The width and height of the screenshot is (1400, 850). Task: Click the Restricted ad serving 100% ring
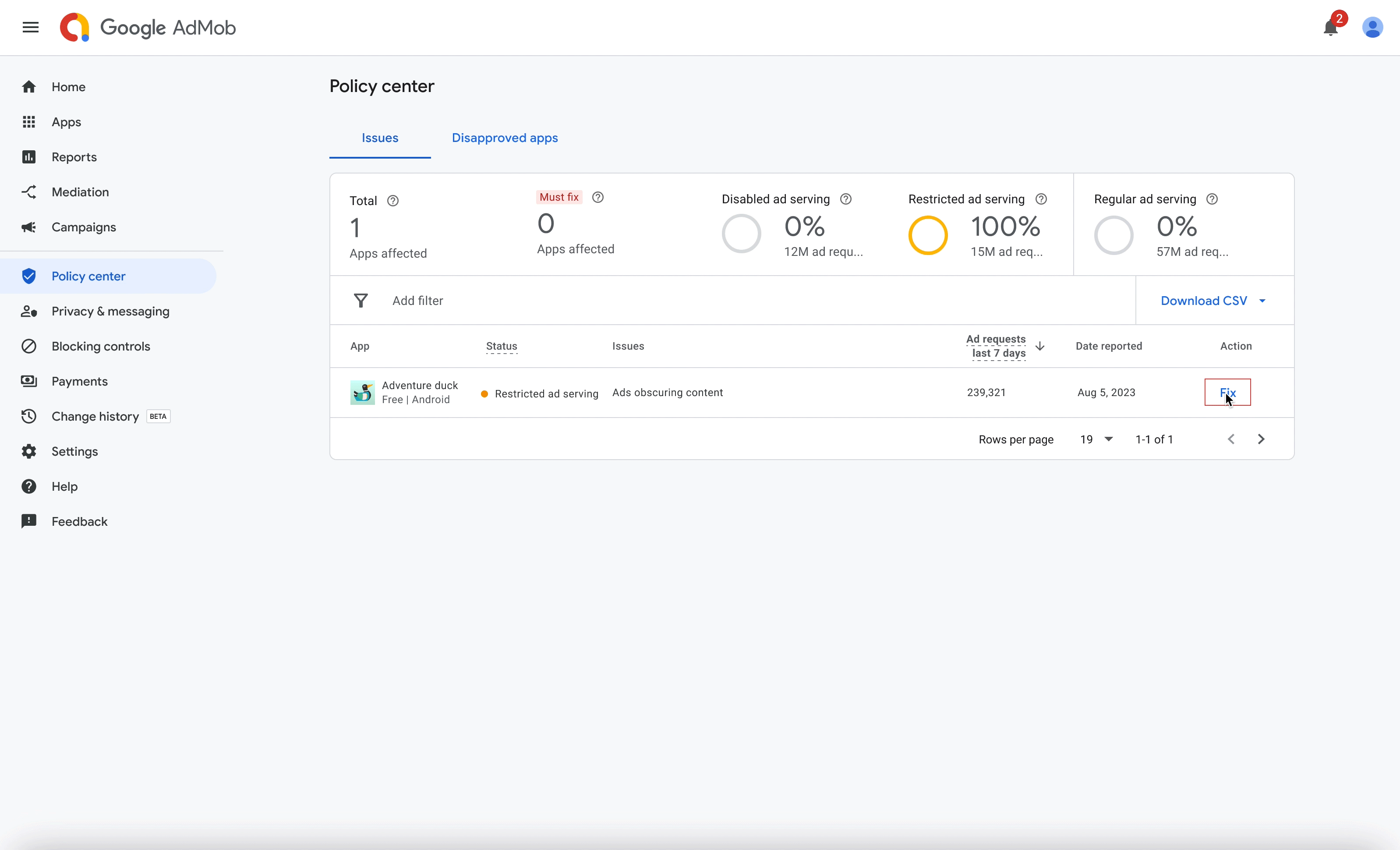click(x=928, y=235)
